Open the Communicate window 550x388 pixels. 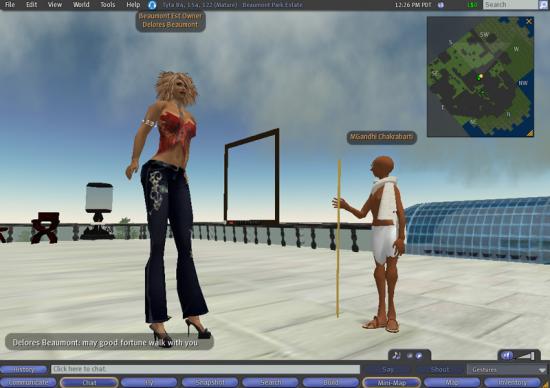28,382
